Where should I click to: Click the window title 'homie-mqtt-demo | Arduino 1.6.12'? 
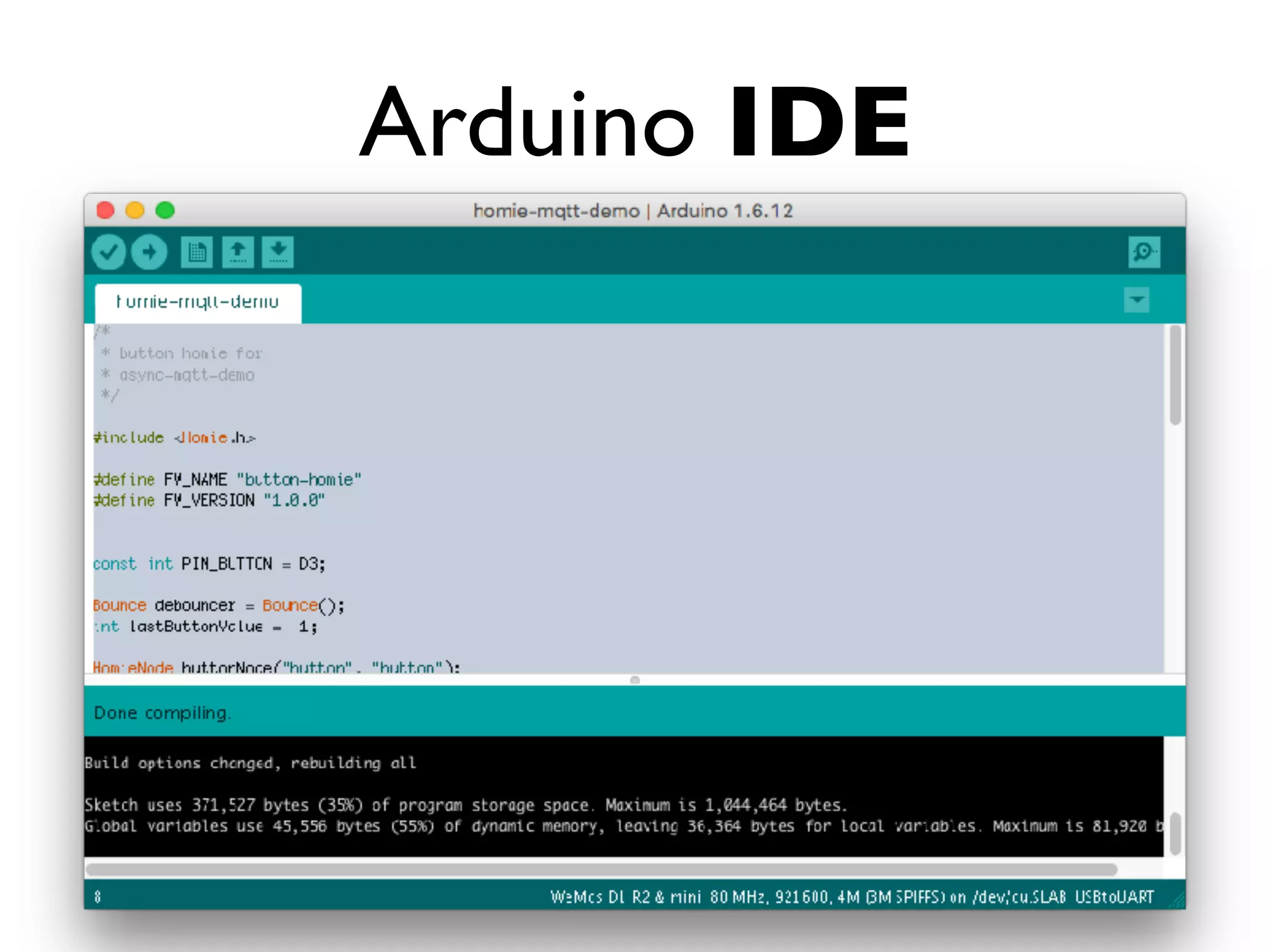[633, 211]
